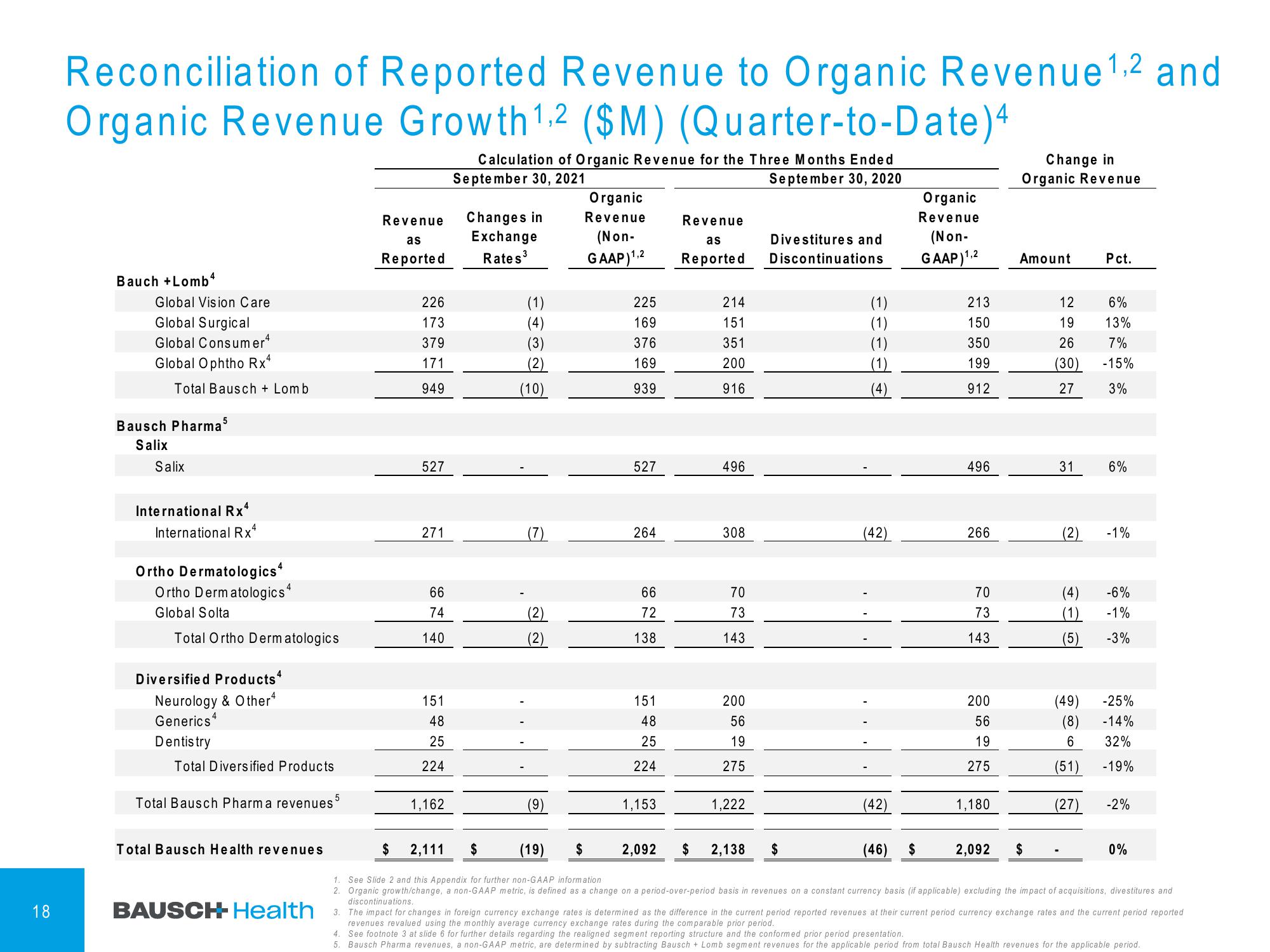Click International Rx divestitures value (42)
Image resolution: width=1270 pixels, height=952 pixels.
874,533
